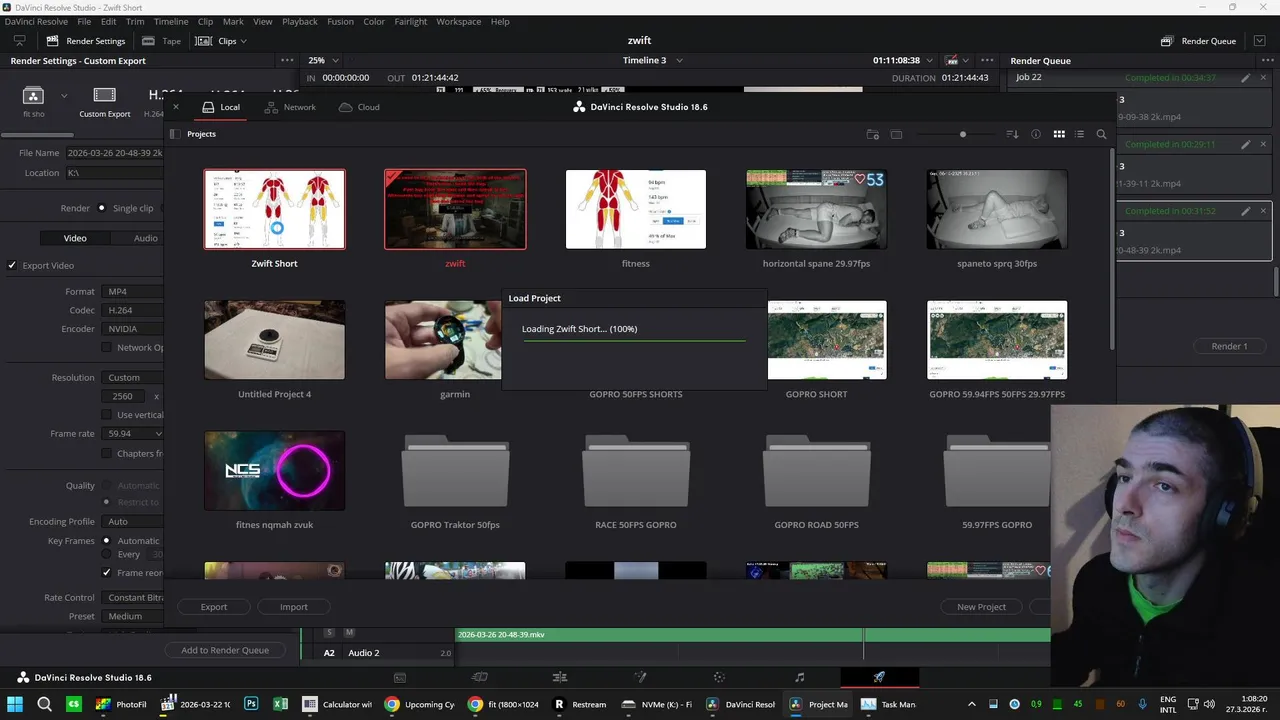Enable the Chapters from markers checkbox
This screenshot has width=1280, height=720.
pyautogui.click(x=107, y=453)
